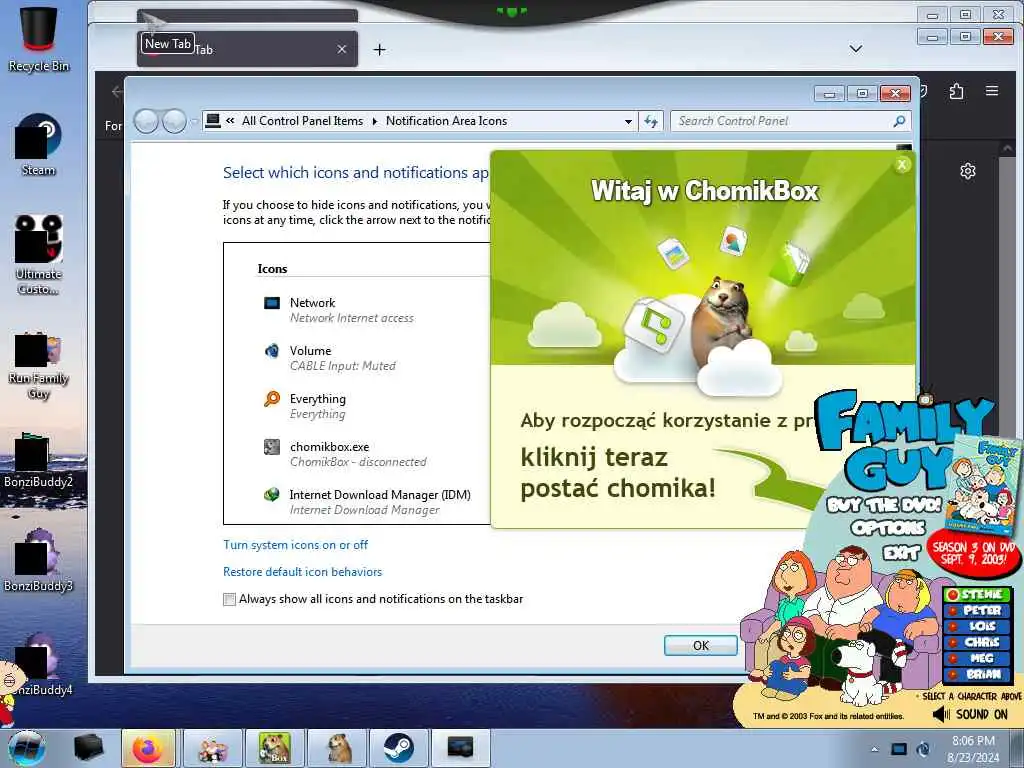Open the Run Family Guy desktop shortcut
The height and width of the screenshot is (768, 1024).
38,364
